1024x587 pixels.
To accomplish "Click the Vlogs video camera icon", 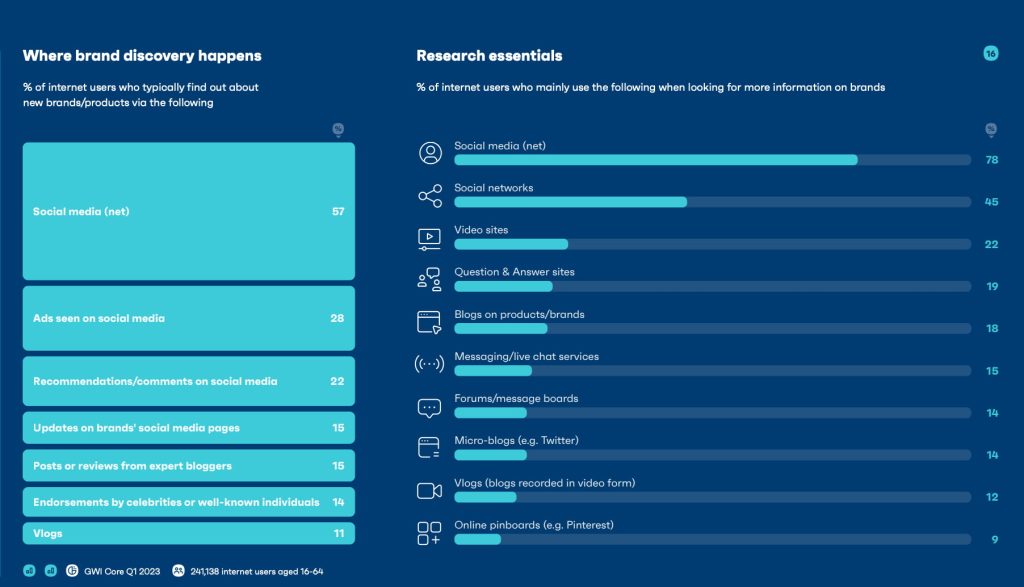I will [429, 490].
